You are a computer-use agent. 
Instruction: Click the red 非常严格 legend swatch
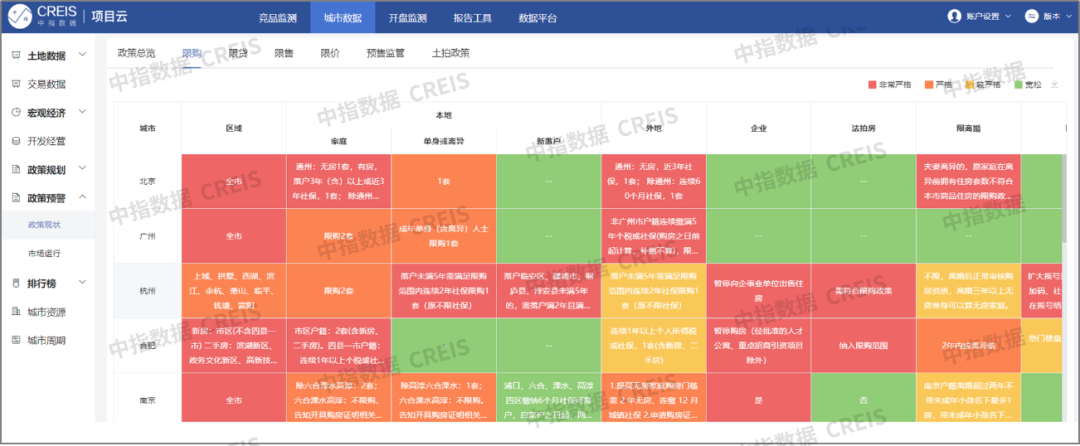[x=872, y=85]
